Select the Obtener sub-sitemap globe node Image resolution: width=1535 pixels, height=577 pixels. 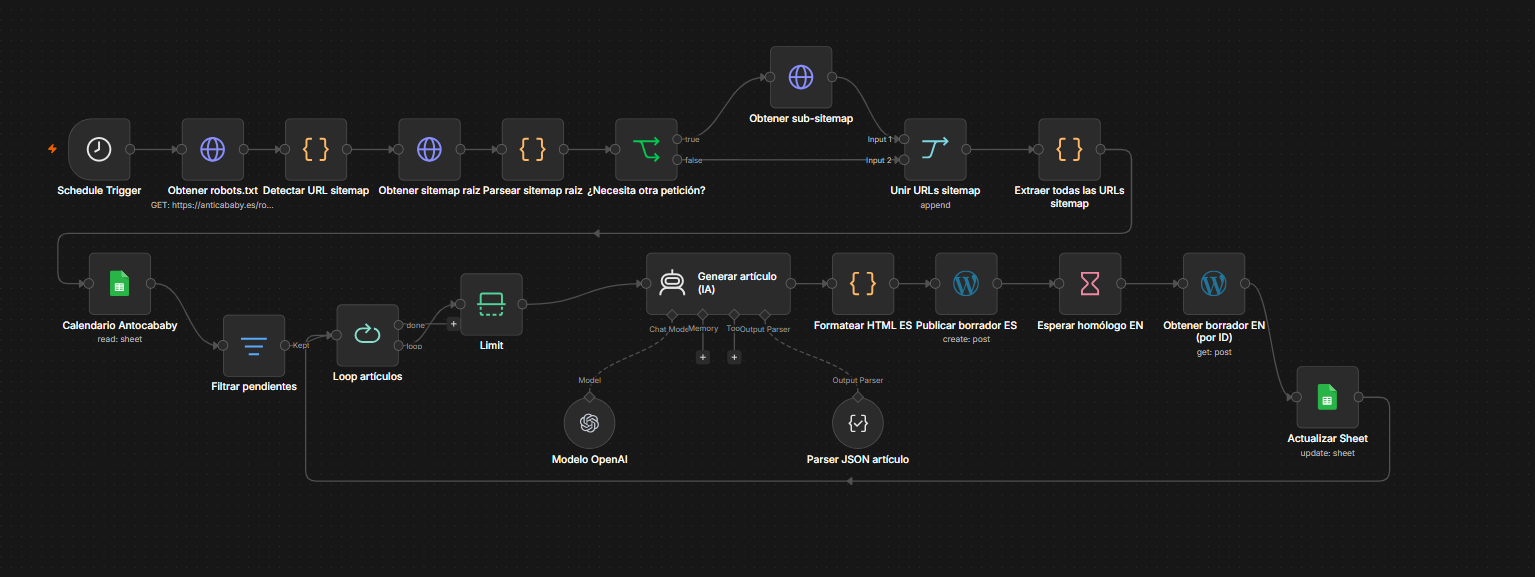click(x=801, y=77)
